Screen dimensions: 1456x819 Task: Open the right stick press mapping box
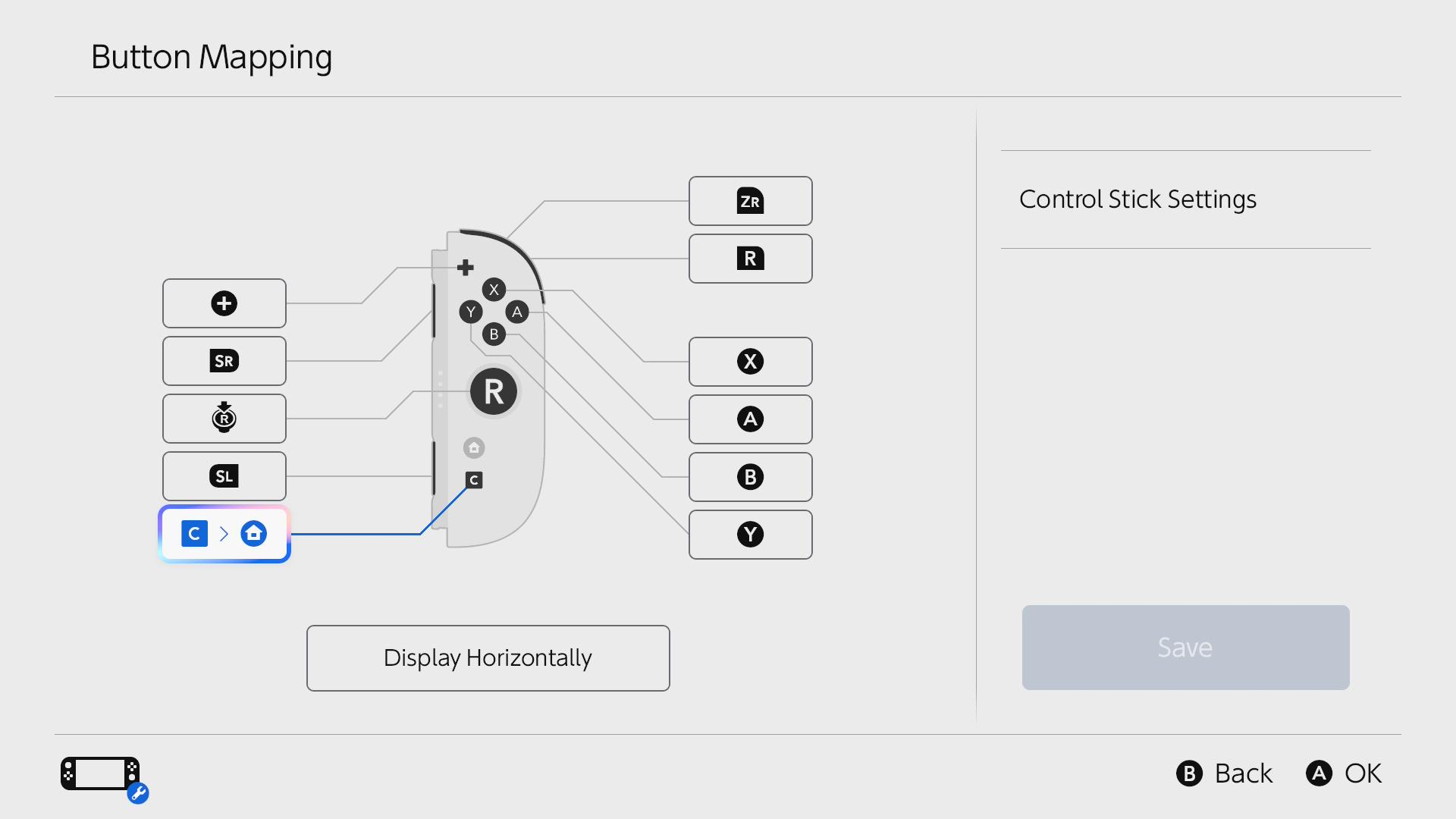[224, 419]
